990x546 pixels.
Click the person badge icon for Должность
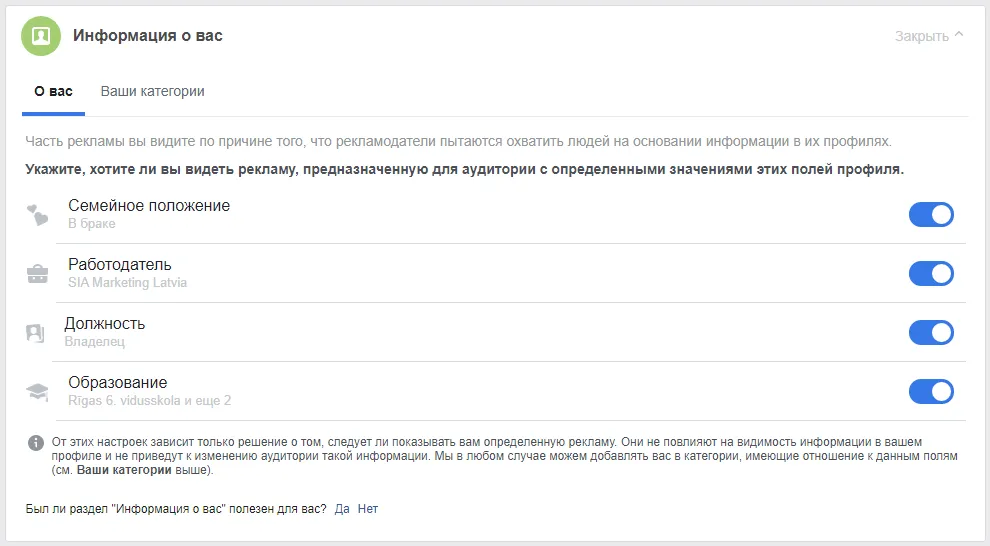[x=35, y=333]
